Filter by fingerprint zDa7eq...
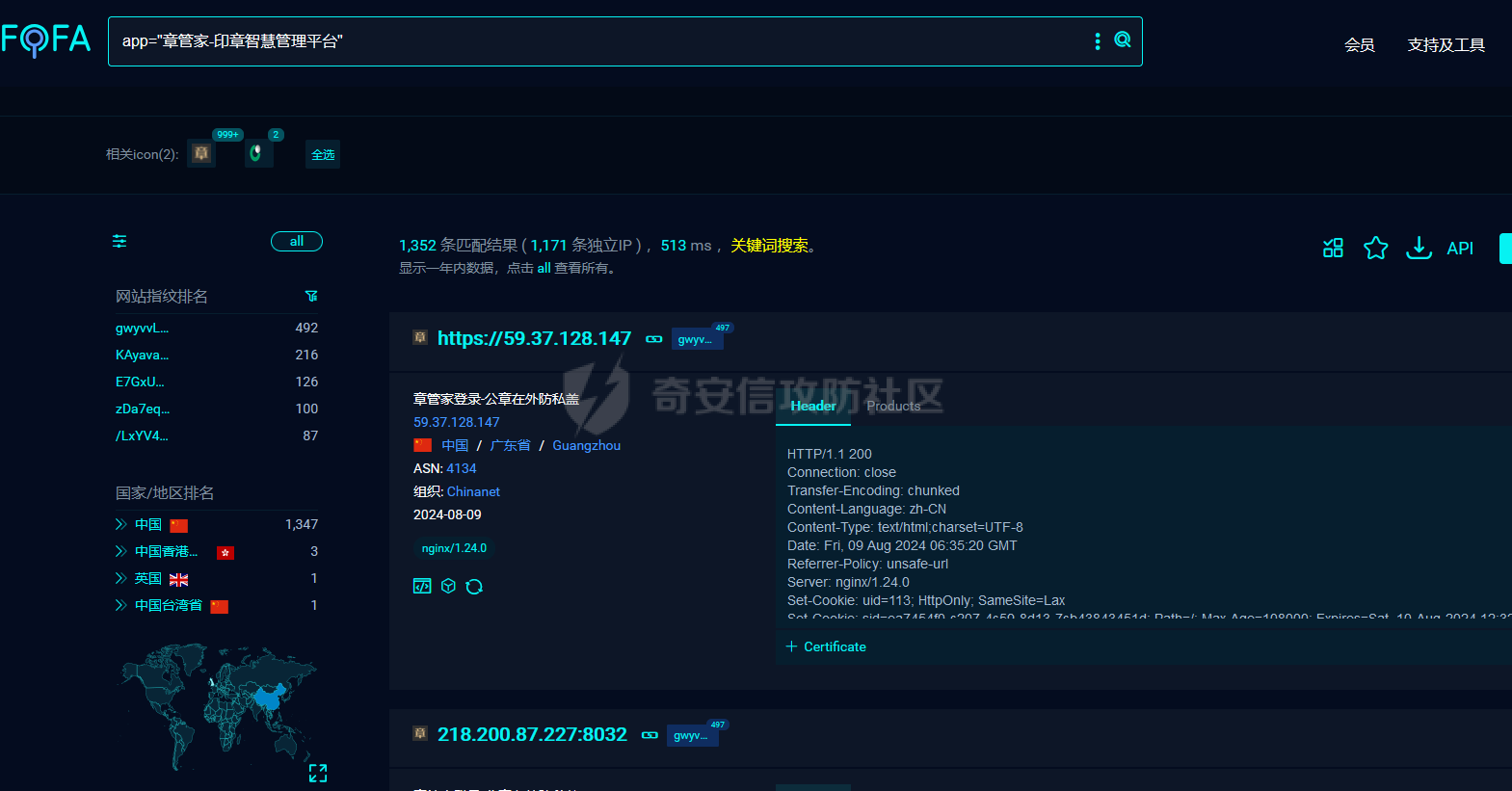 point(143,409)
